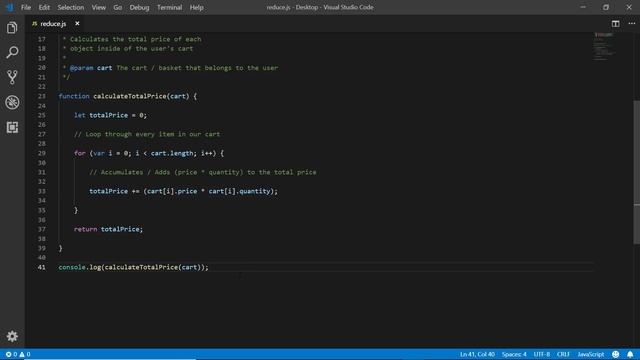Open the Manage gear menu

tap(12, 336)
